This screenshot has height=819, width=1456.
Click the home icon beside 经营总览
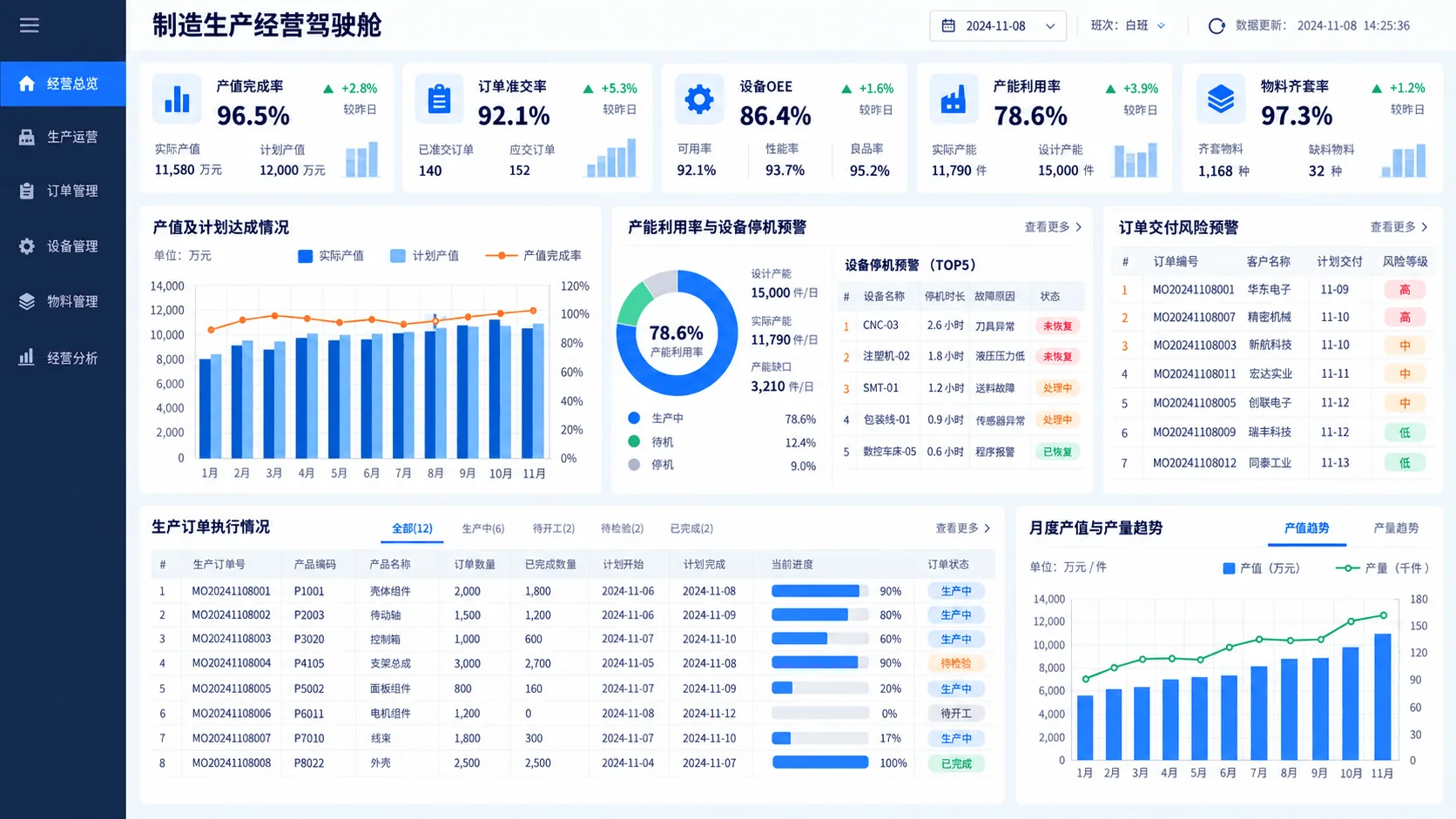(27, 84)
